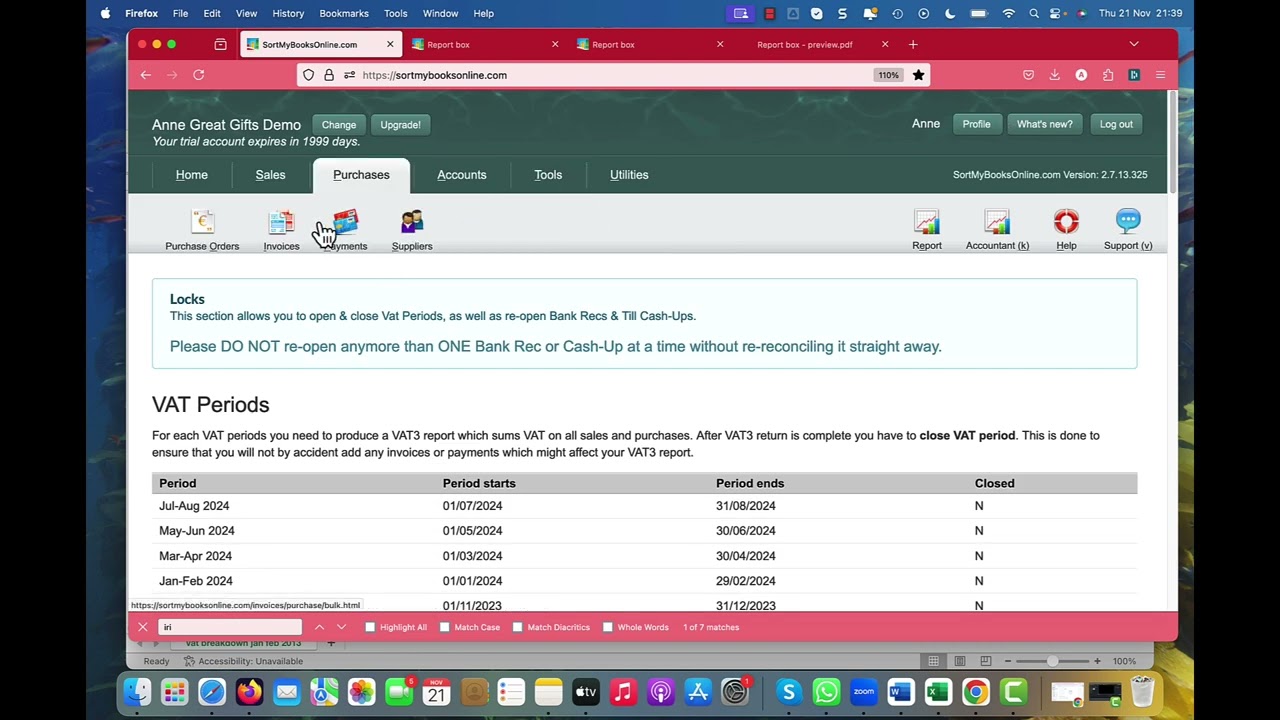The height and width of the screenshot is (720, 1280).
Task: Open new browser tab with plus
Action: 913,44
